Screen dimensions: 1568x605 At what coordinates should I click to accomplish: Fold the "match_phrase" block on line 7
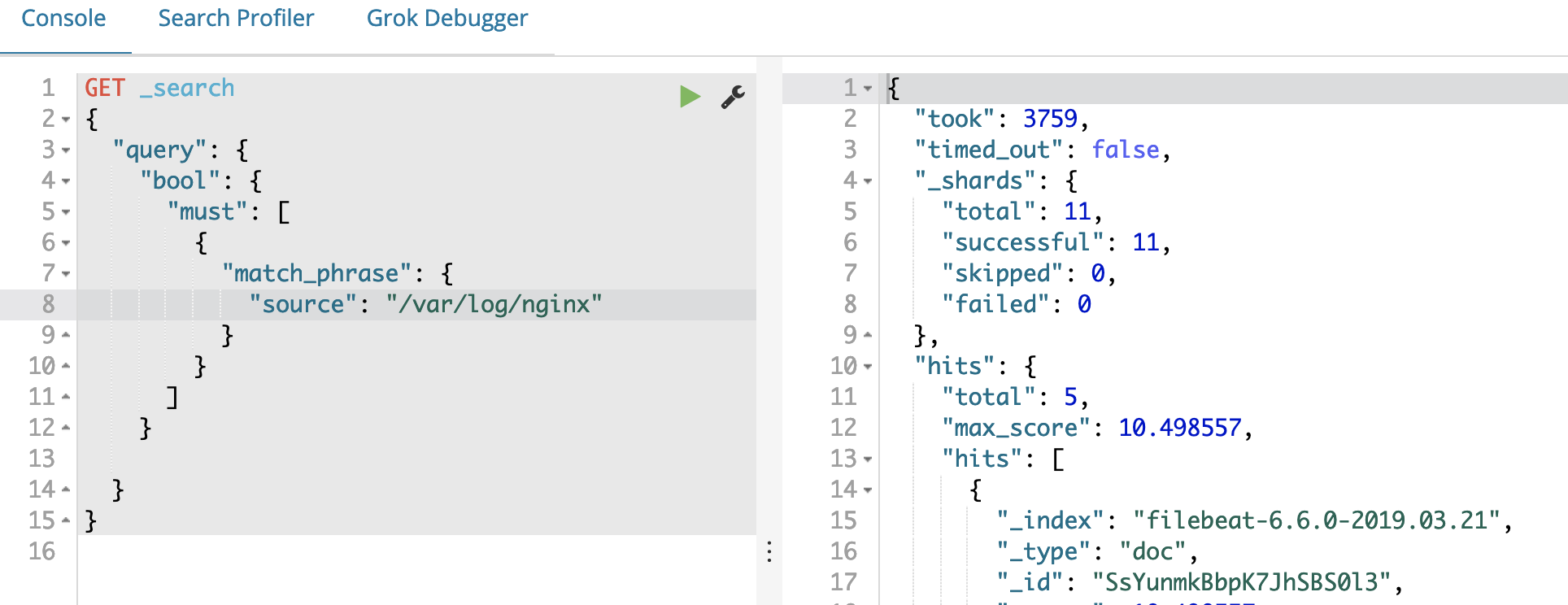pyautogui.click(x=66, y=274)
